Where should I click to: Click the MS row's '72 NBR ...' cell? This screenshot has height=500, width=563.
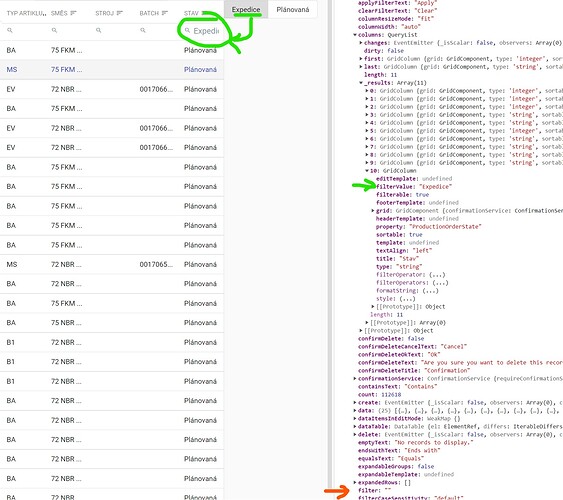click(66, 265)
